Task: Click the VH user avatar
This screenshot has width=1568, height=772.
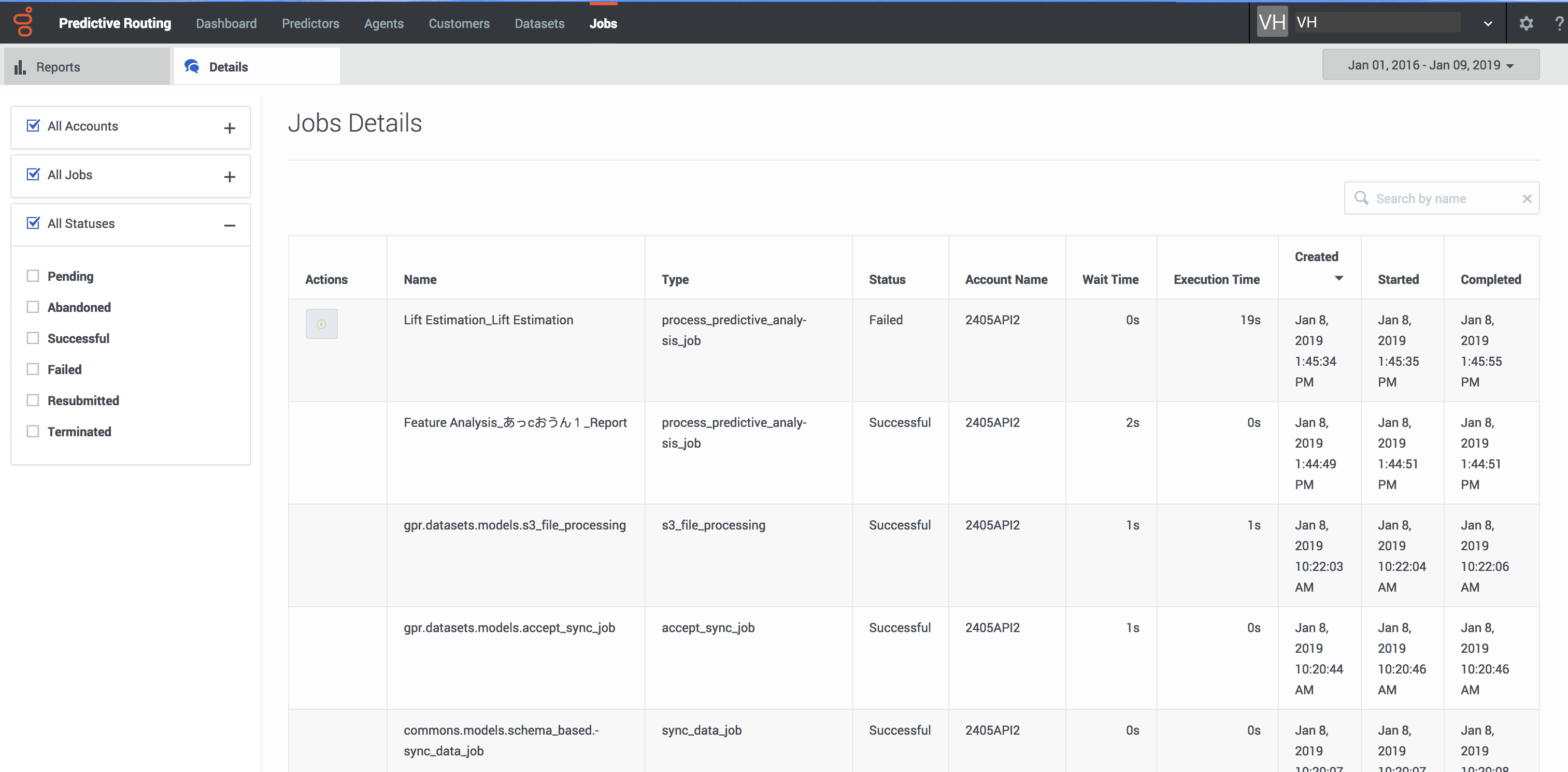Action: (1272, 22)
